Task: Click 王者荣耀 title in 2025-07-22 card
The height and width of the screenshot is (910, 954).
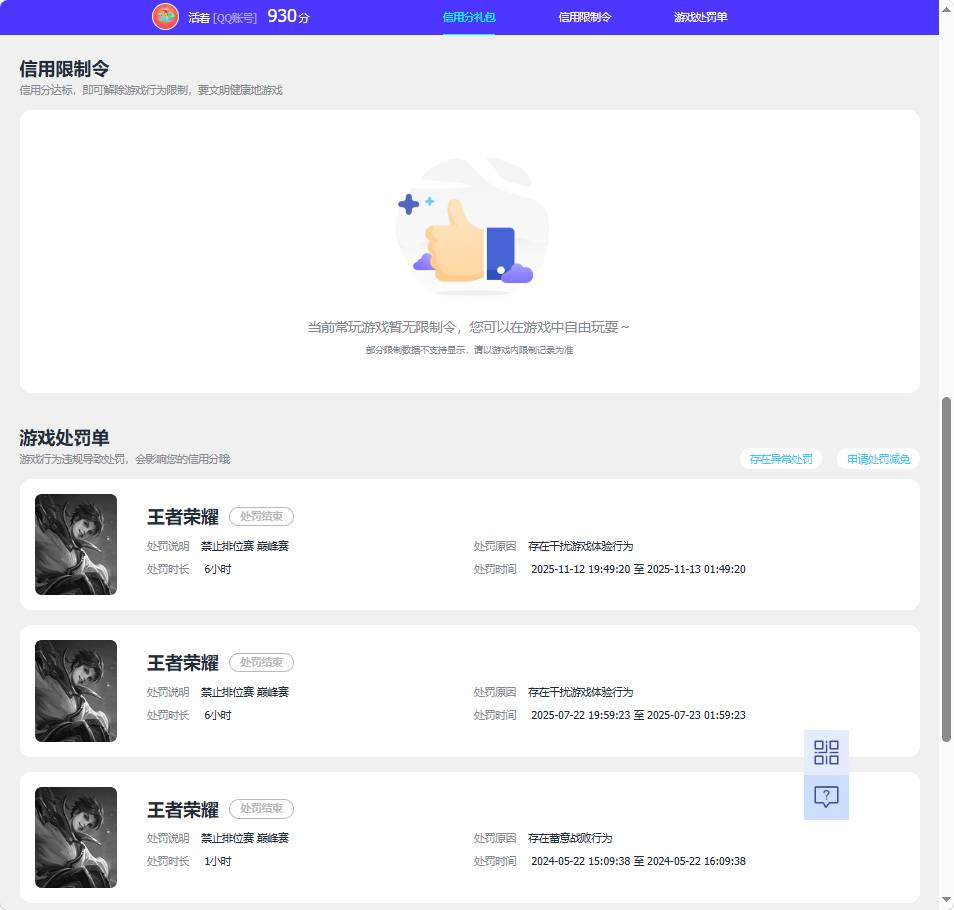Action: (x=183, y=663)
